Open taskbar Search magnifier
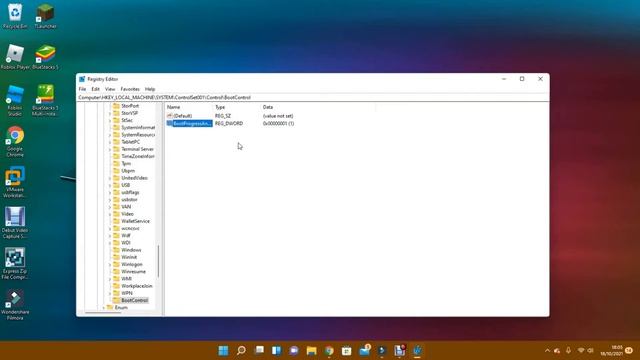This screenshot has height=360, width=640. (241, 350)
